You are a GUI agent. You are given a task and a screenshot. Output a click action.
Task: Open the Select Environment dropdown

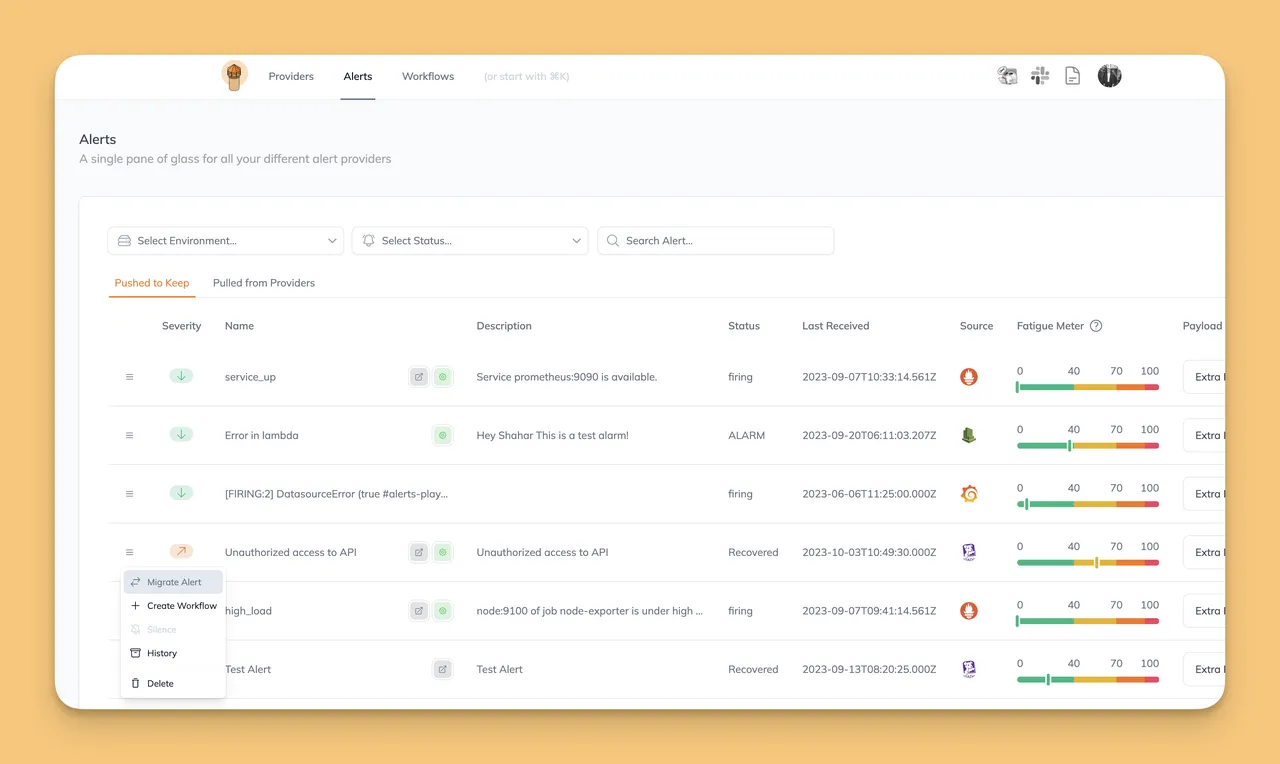[x=226, y=240]
